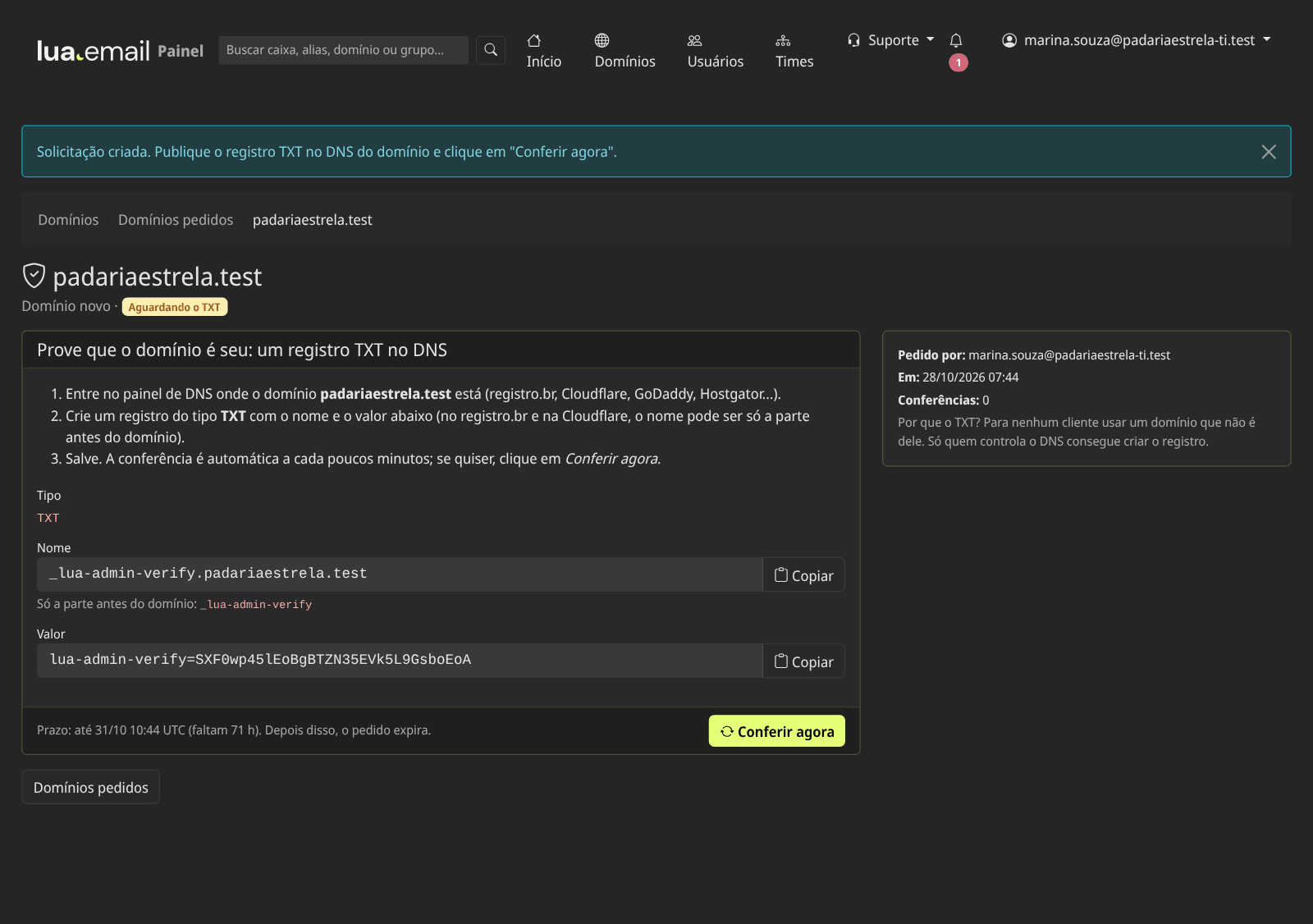Click the Prazo deadline text
1313x924 pixels.
234,730
